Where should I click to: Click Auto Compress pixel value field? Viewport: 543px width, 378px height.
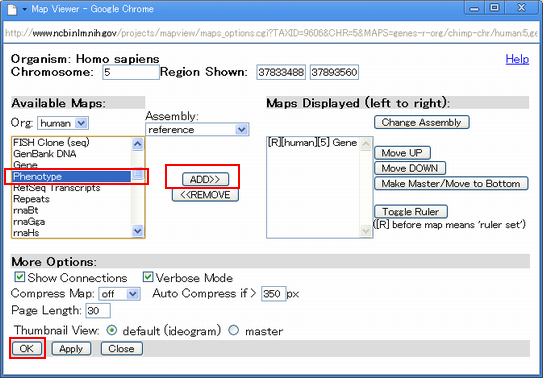[273, 294]
